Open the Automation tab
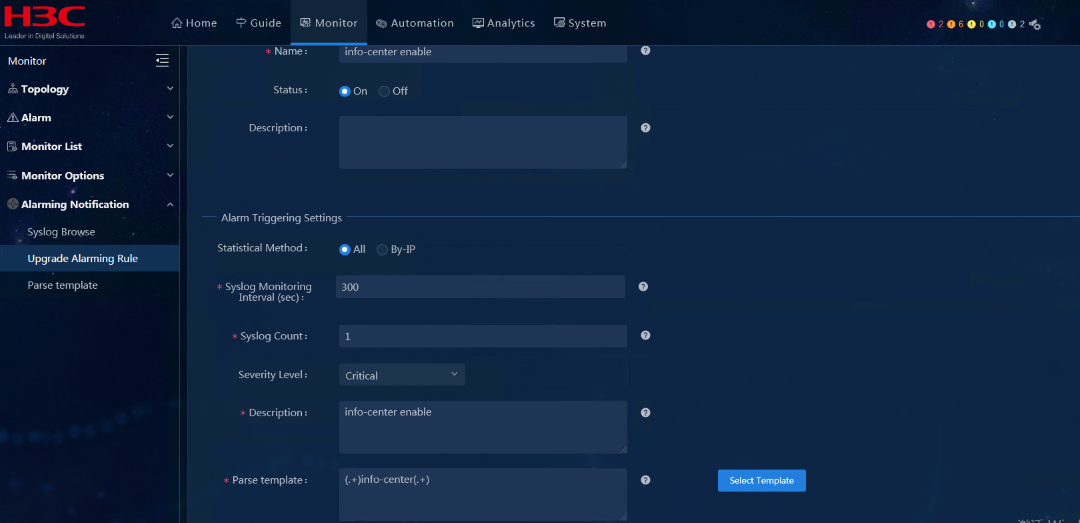Viewport: 1080px width, 523px height. pyautogui.click(x=415, y=23)
